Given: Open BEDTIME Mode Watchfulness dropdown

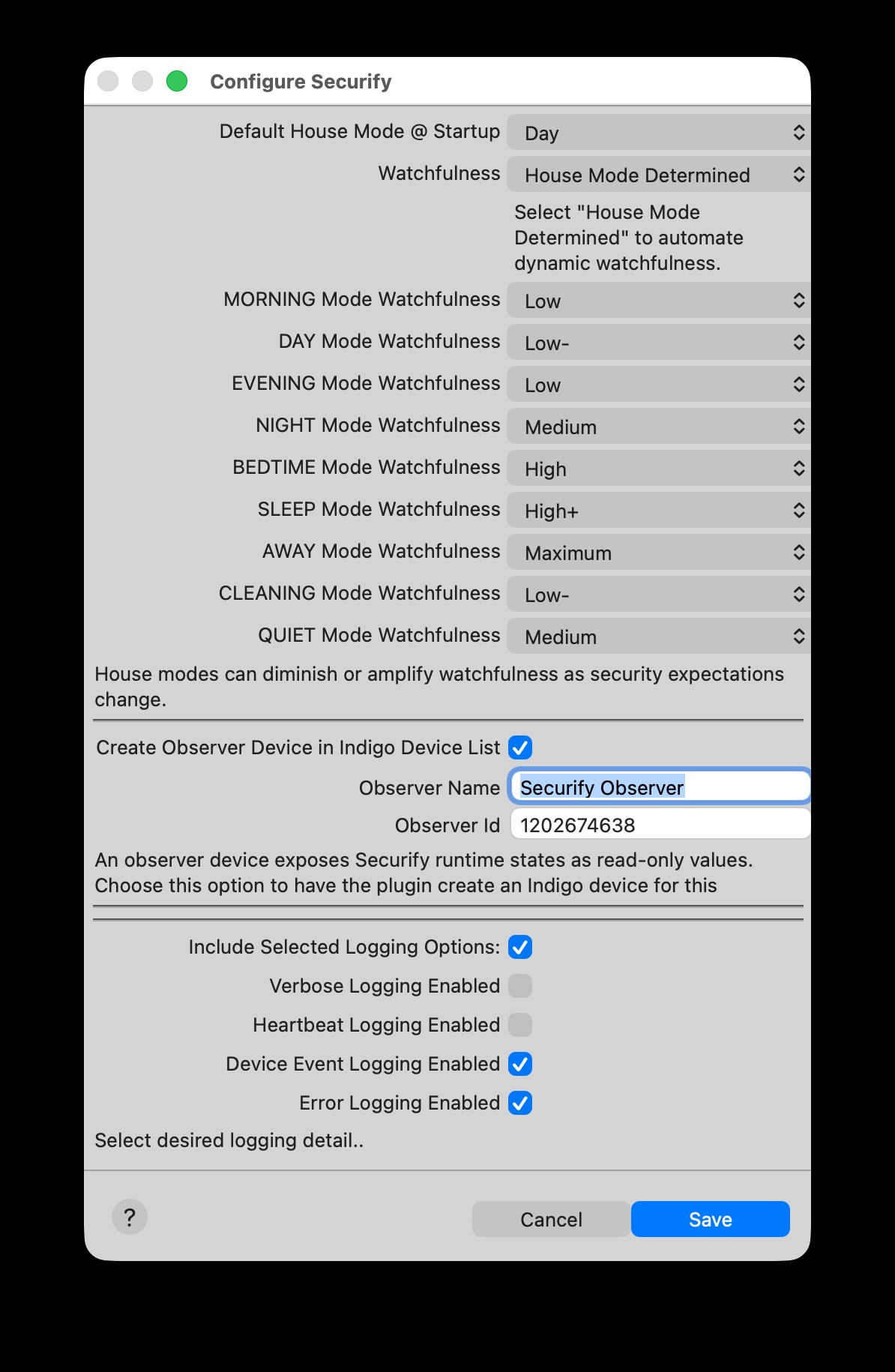Looking at the screenshot, I should tap(659, 469).
